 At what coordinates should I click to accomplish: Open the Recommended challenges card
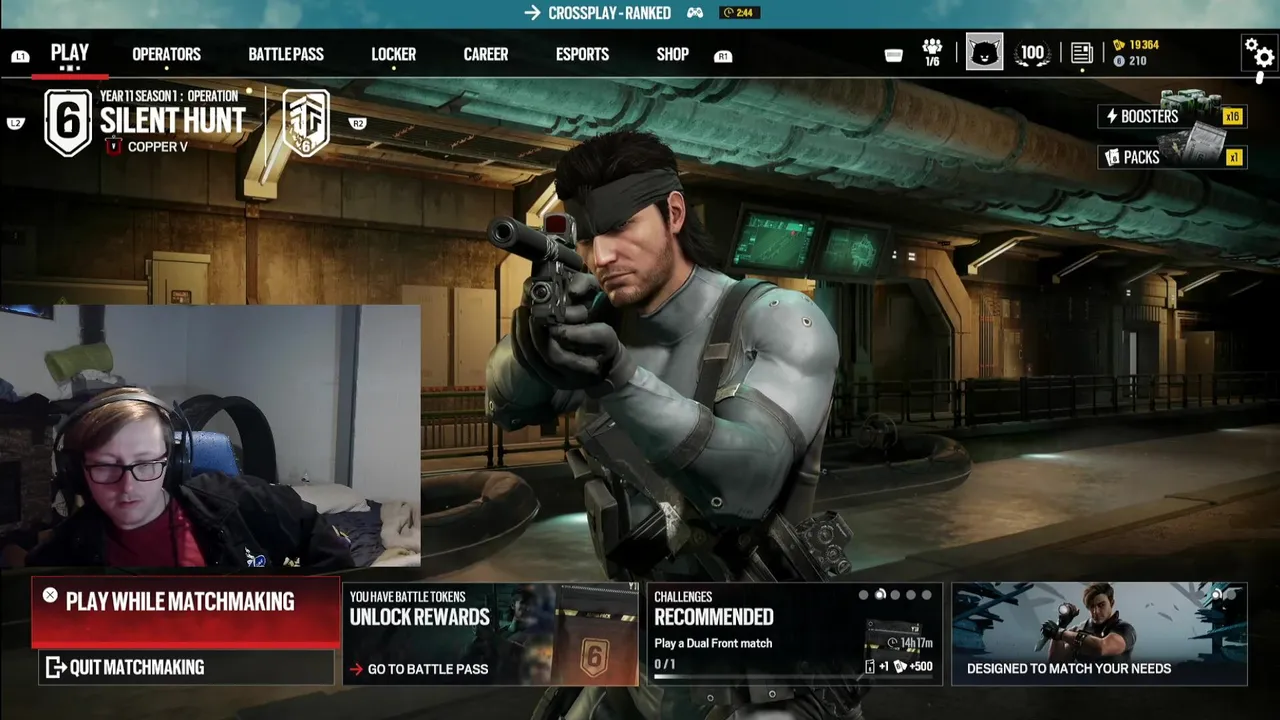(x=794, y=634)
